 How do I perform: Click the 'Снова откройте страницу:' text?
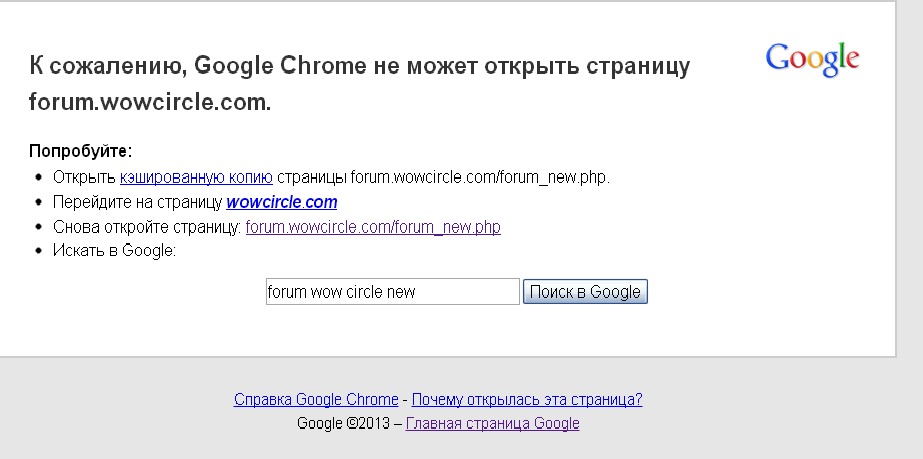pos(147,227)
